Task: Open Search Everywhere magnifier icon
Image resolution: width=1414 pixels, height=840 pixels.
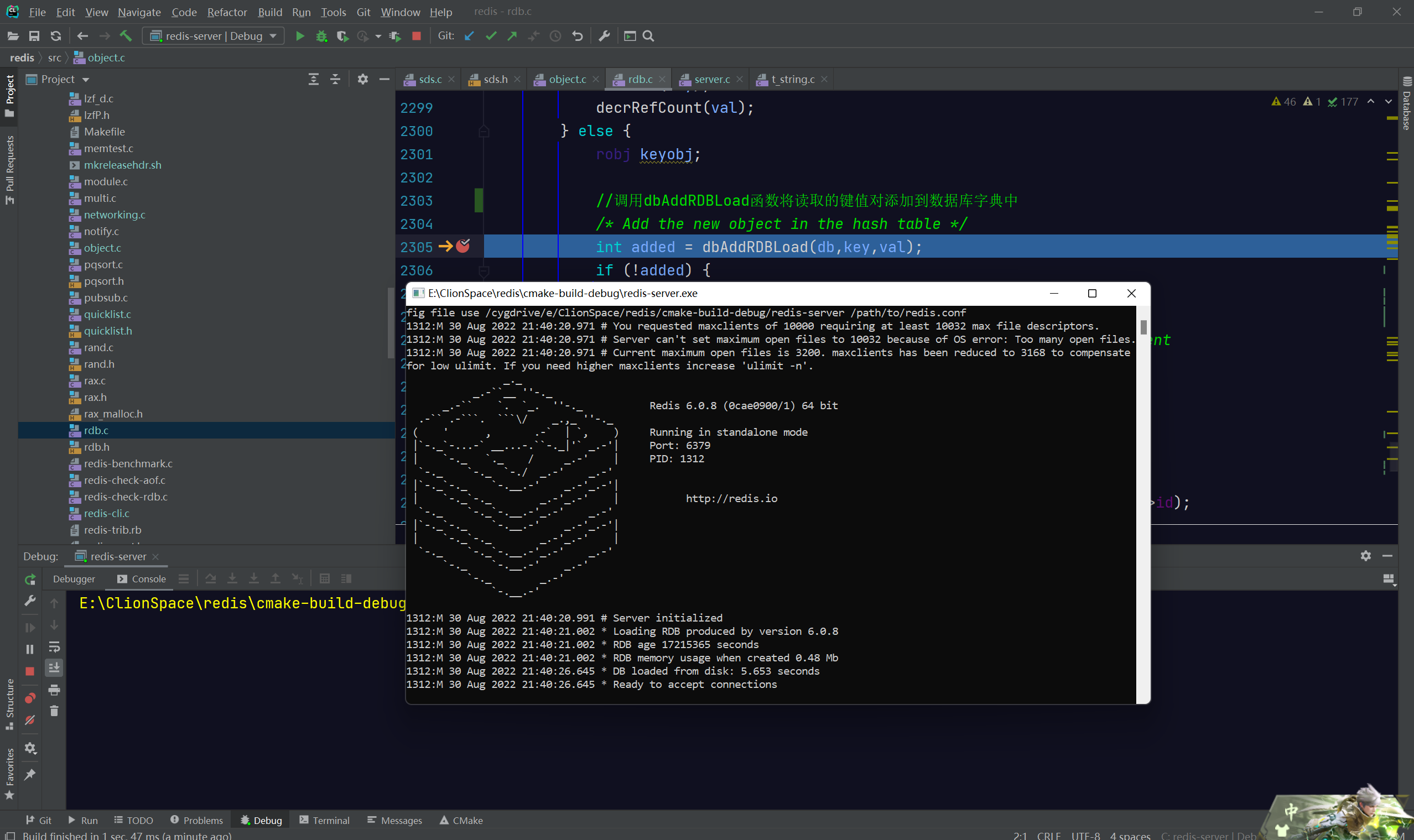Action: coord(648,36)
